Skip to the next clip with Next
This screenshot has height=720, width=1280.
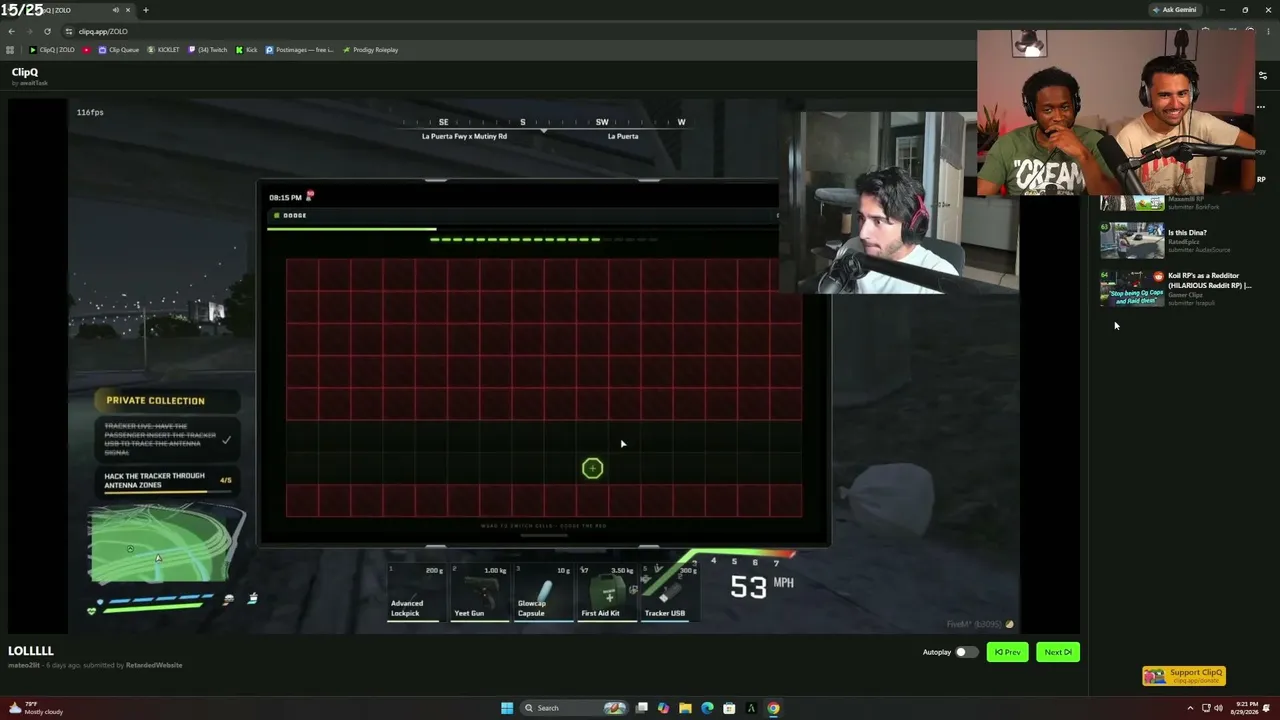coord(1057,652)
